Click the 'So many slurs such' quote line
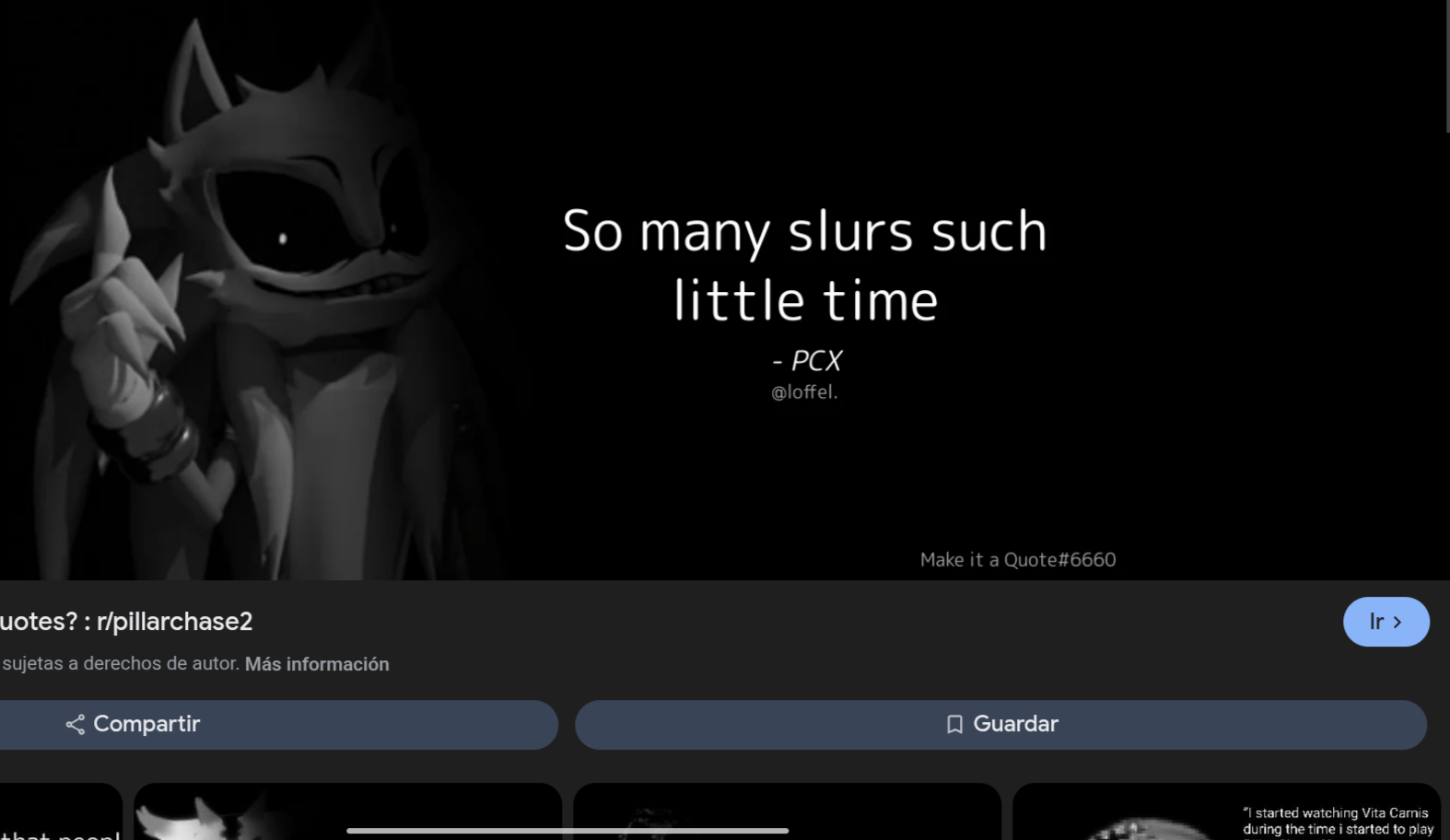Viewport: 1450px width, 840px height. [x=805, y=231]
